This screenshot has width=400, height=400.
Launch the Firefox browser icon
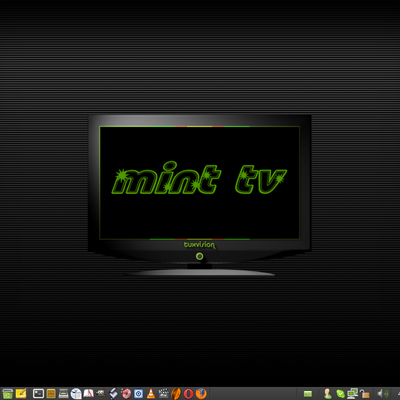tap(201, 394)
